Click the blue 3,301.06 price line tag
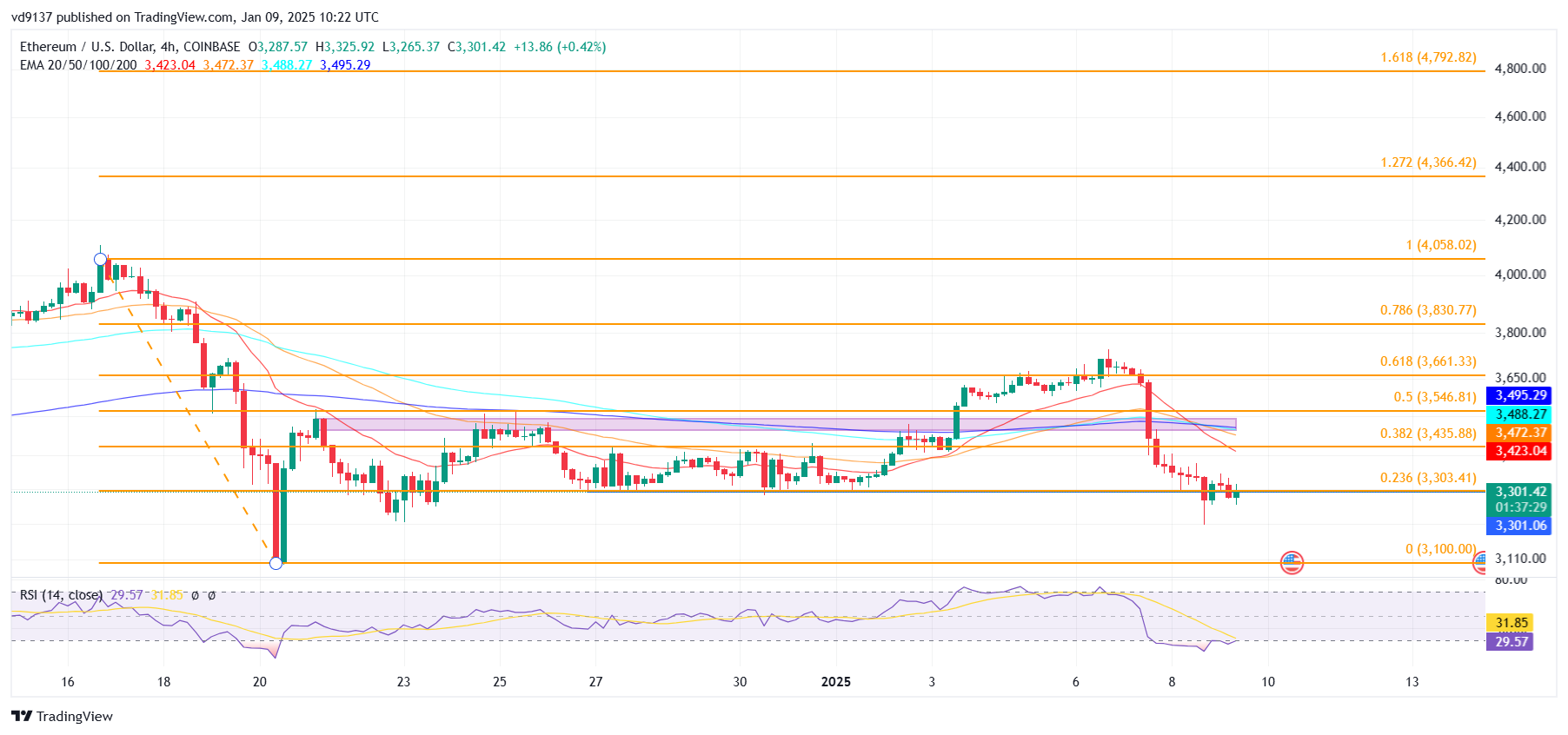Screen dimensions: 1568x735 1520,526
